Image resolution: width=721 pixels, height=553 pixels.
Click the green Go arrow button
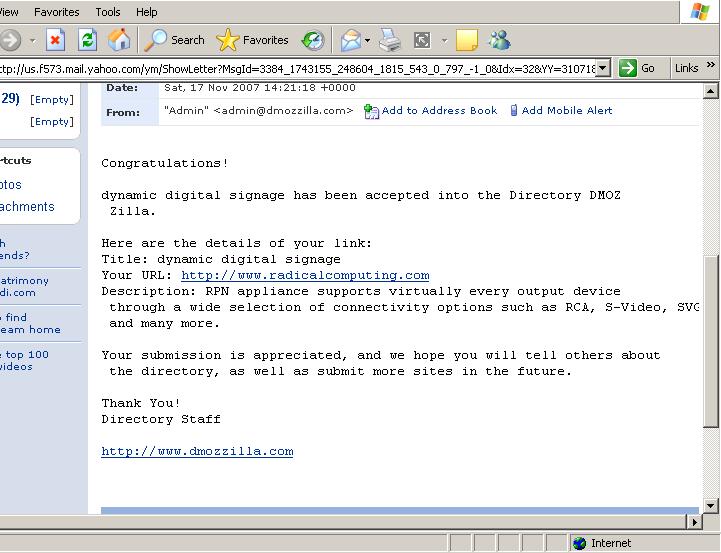[628, 68]
